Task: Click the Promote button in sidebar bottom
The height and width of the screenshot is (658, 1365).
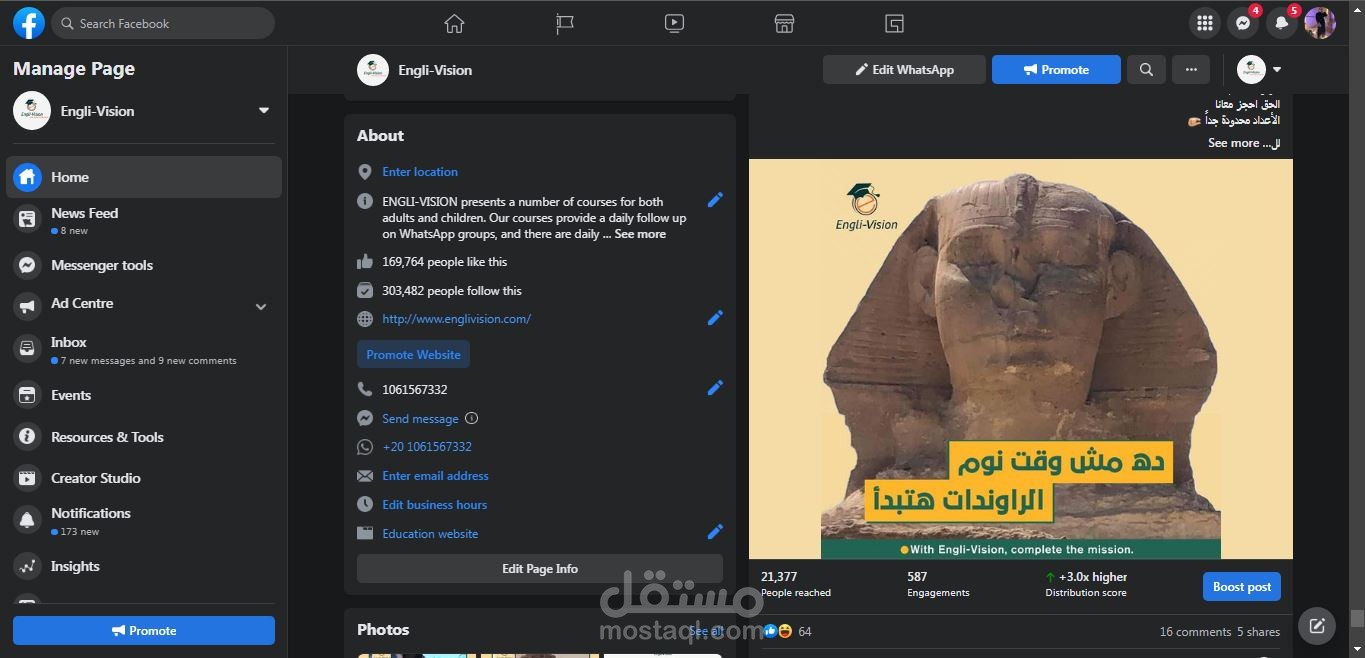Action: click(x=144, y=630)
